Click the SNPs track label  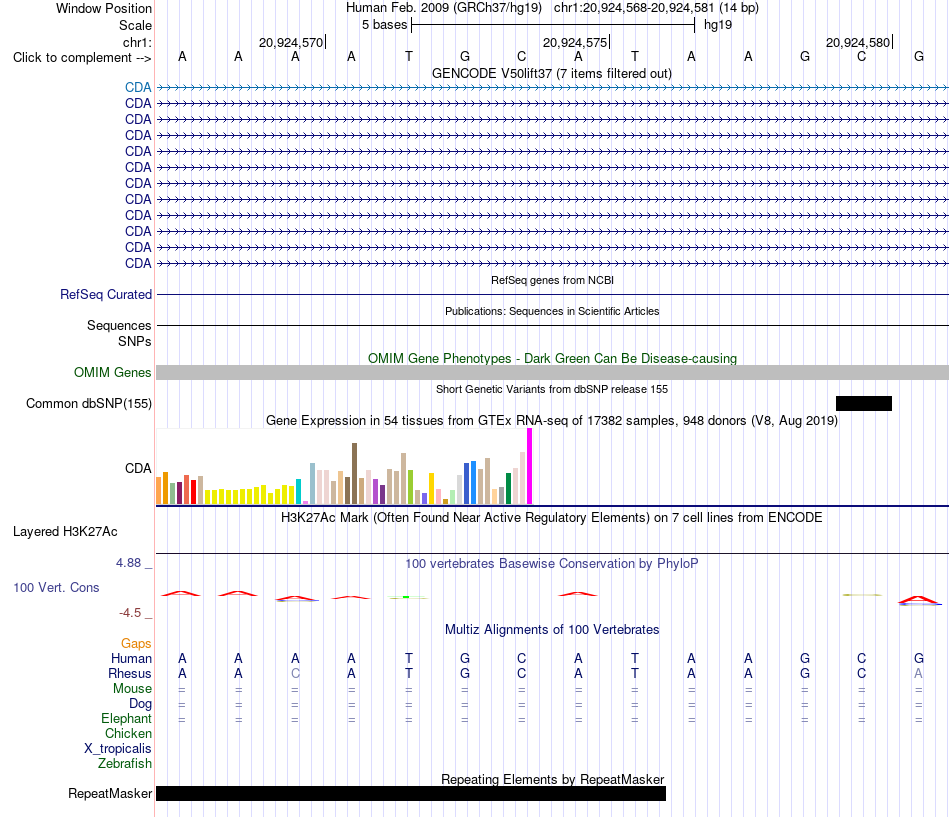(x=135, y=341)
